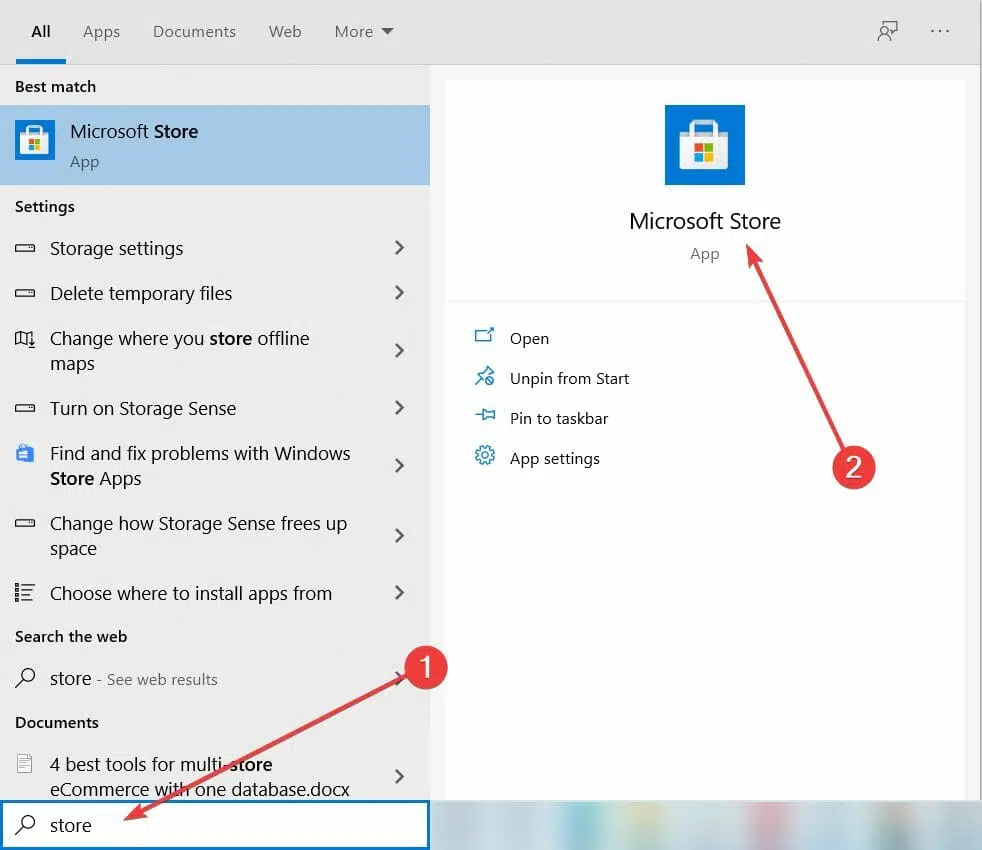Click the Storage settings drive icon
The image size is (982, 850).
tap(25, 248)
